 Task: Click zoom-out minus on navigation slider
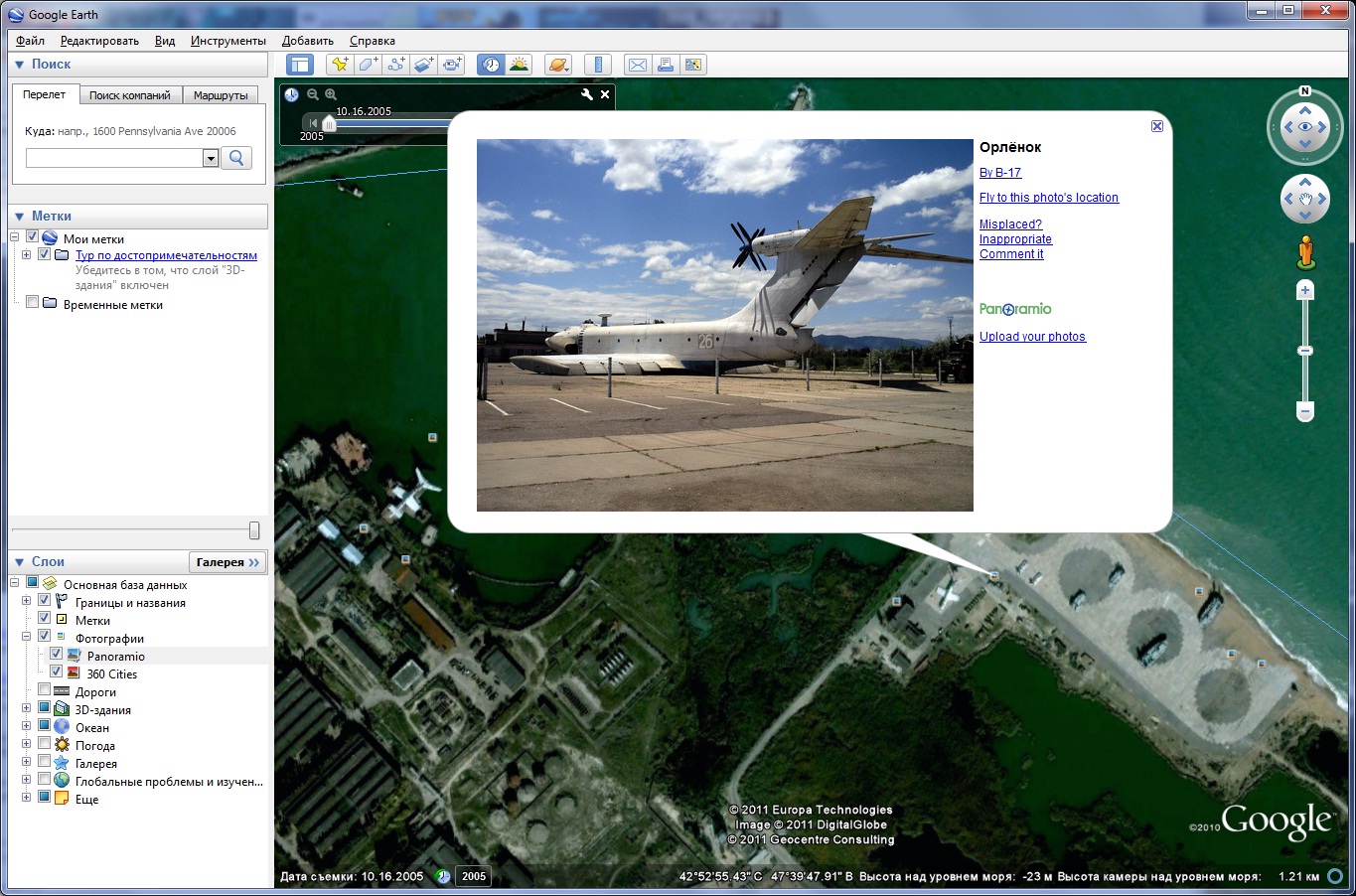point(1306,411)
